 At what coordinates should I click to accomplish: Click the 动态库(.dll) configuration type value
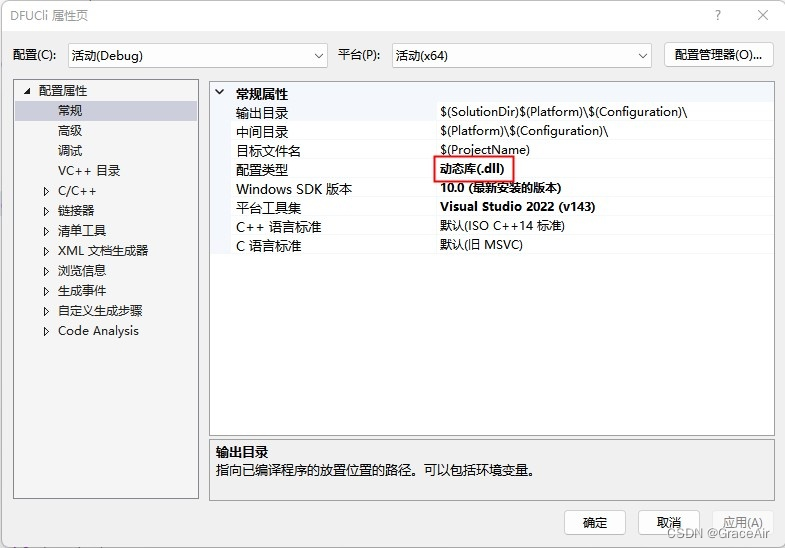[472, 169]
